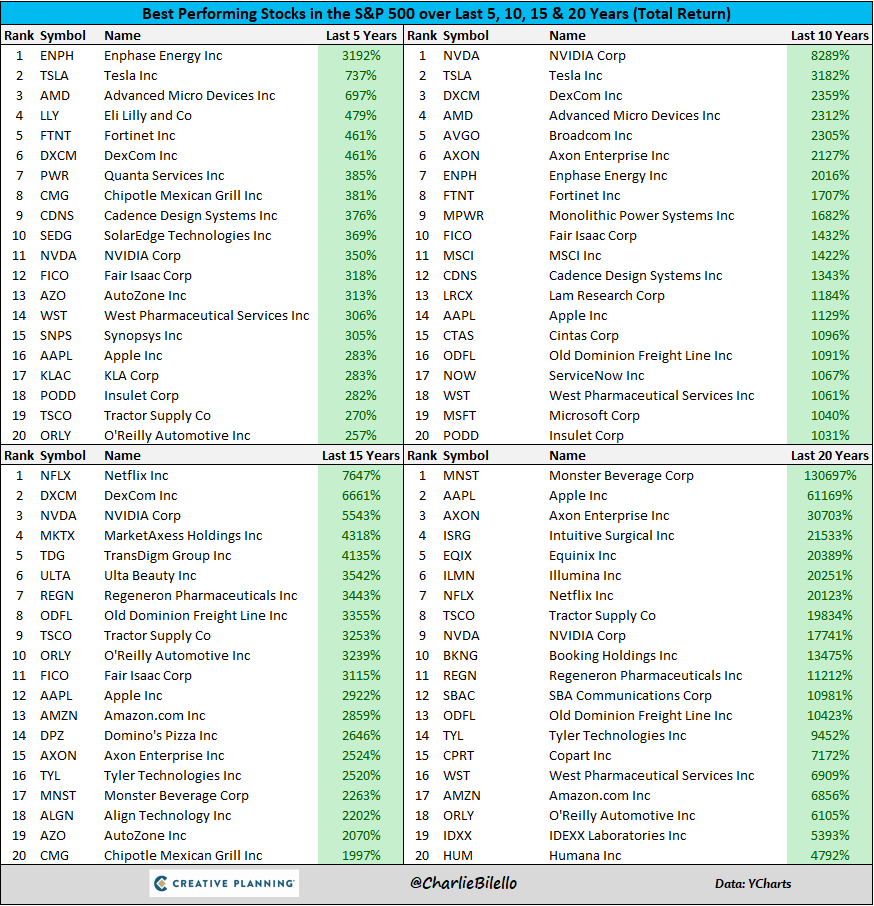Screen dimensions: 874x906
Task: Expand the Name header in top-right table
Action: [567, 35]
